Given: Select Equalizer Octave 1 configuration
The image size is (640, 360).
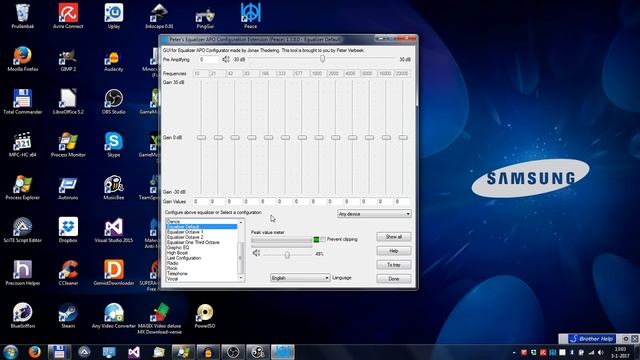Looking at the screenshot, I should click(x=185, y=232).
